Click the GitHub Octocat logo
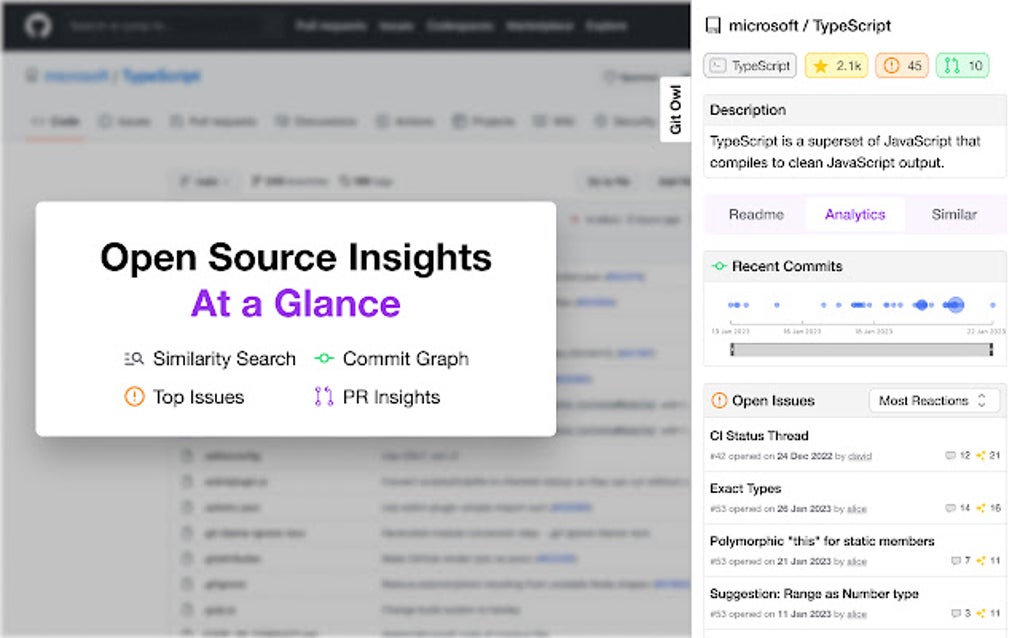 39,25
